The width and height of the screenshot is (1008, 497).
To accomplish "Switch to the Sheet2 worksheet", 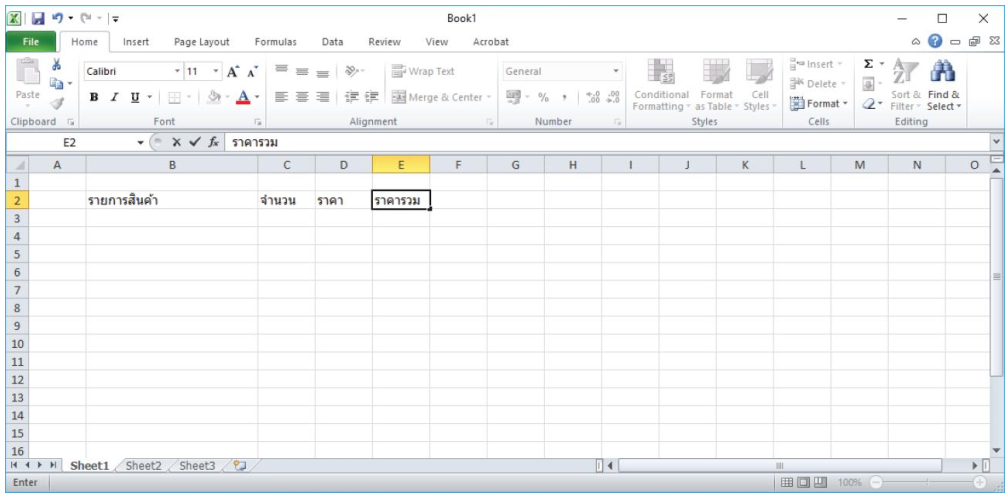I will click(143, 466).
